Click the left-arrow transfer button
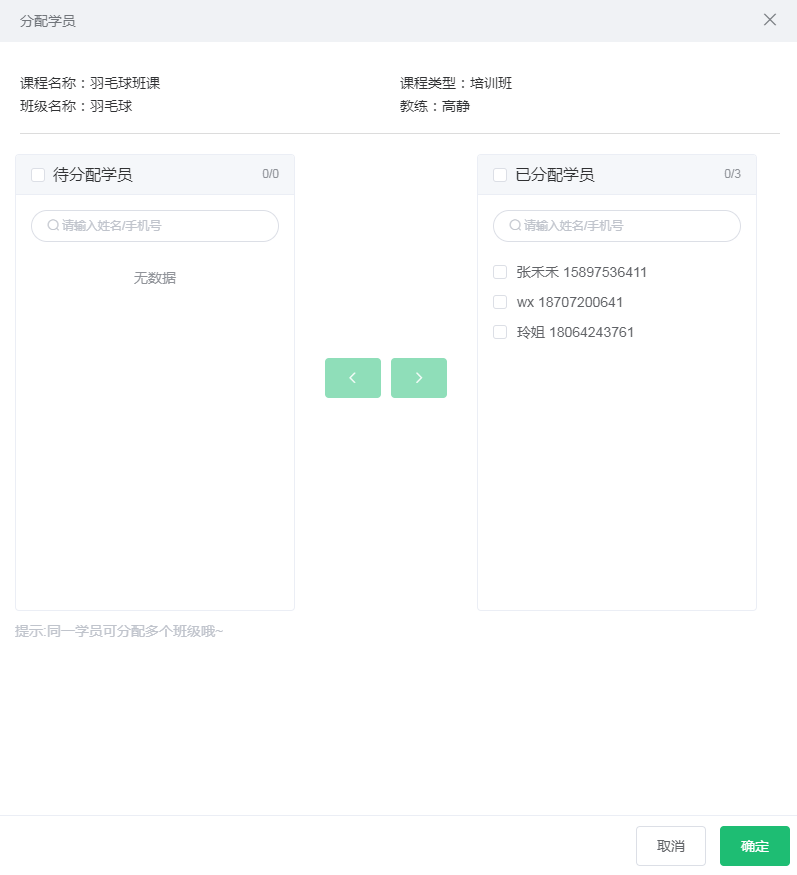The image size is (797, 875). tap(352, 378)
